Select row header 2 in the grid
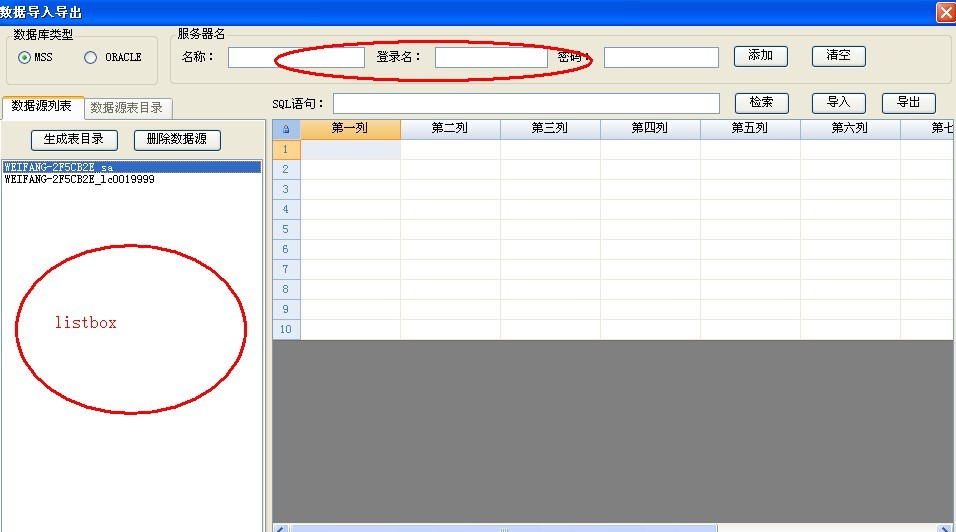 pyautogui.click(x=286, y=169)
